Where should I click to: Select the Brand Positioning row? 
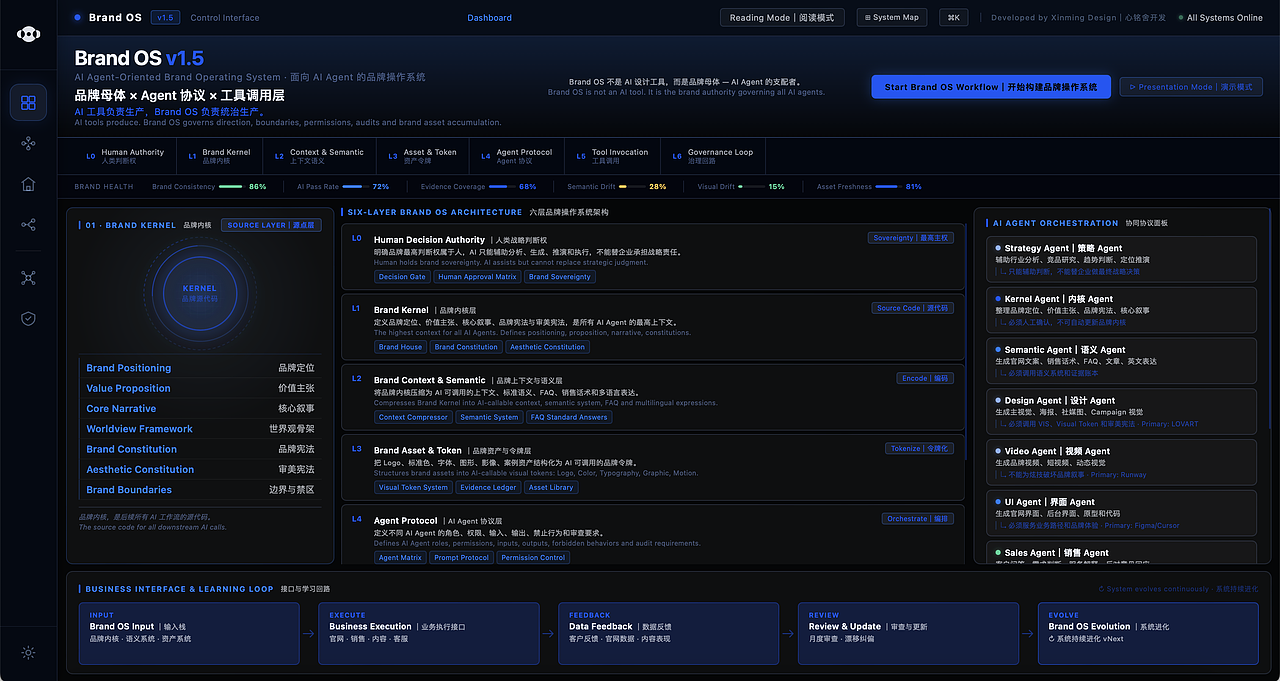click(200, 368)
